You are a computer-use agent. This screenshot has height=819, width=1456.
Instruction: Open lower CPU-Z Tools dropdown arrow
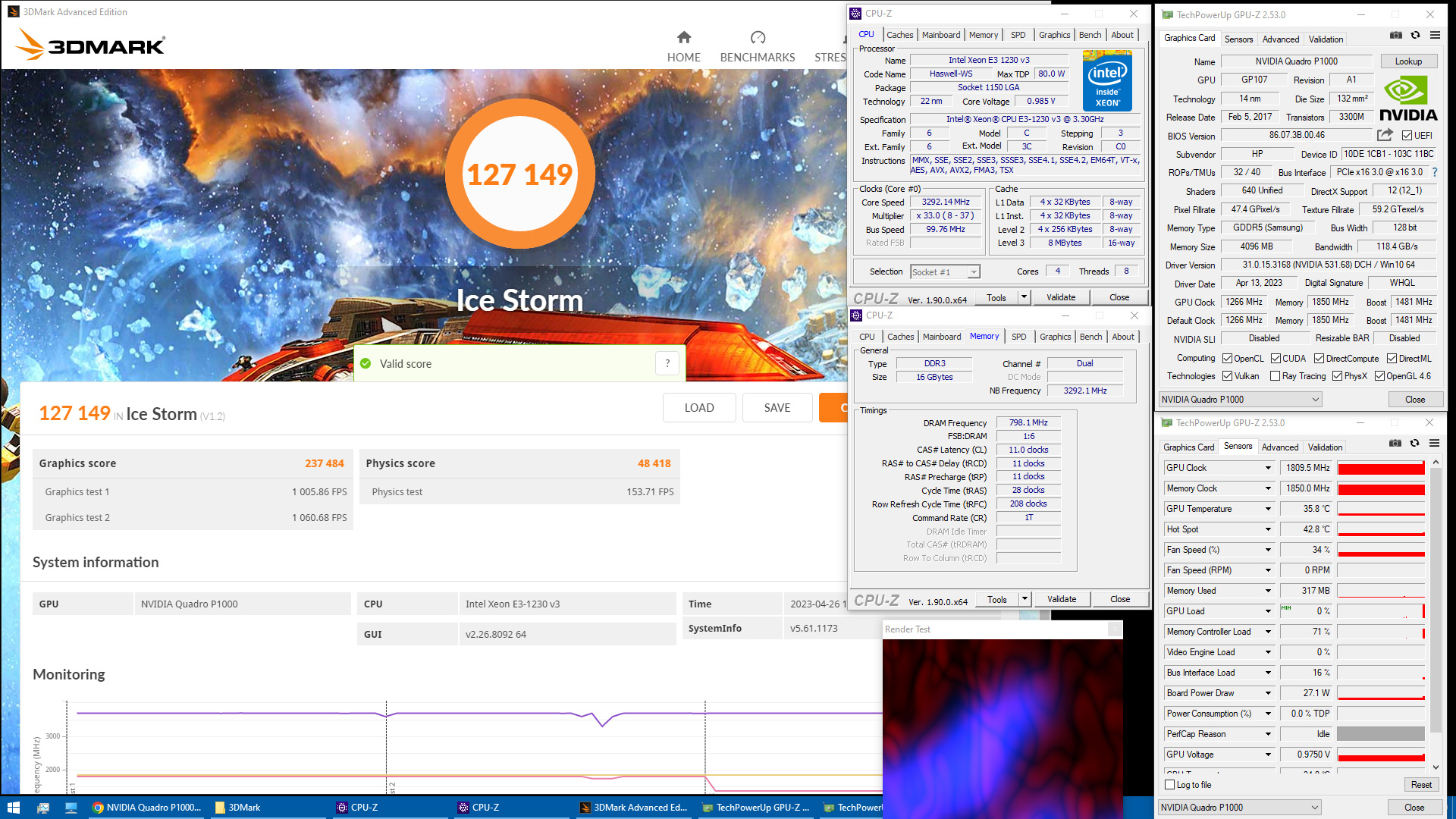1025,599
